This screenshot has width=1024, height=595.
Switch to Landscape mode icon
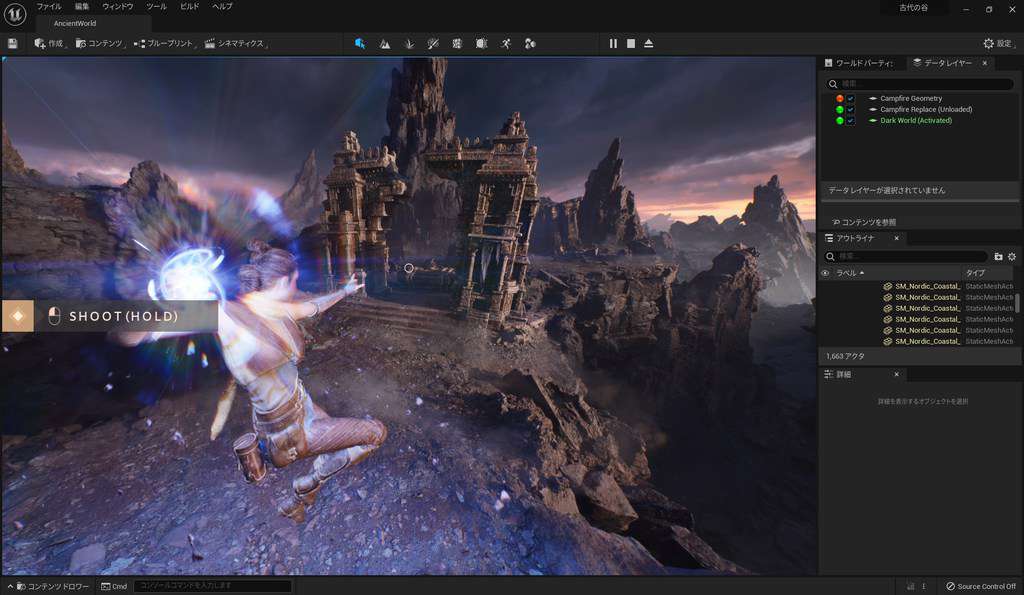[385, 44]
